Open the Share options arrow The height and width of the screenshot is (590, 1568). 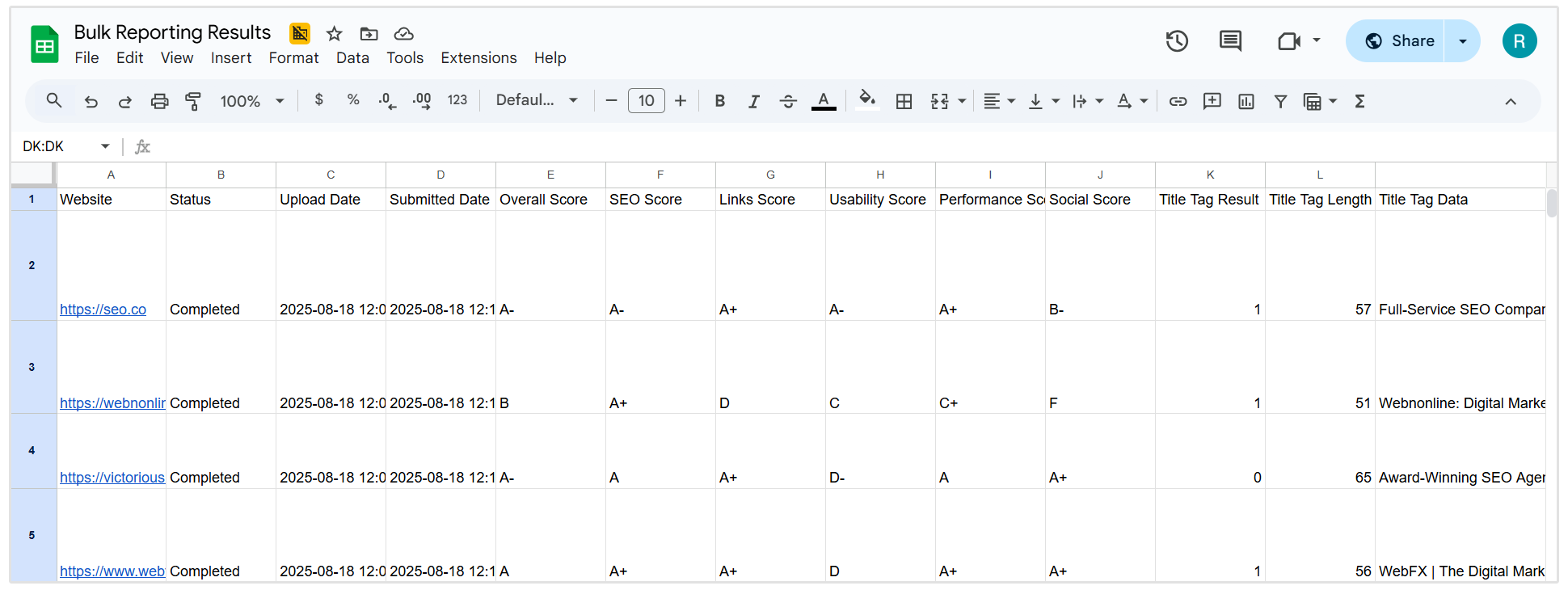click(1462, 41)
